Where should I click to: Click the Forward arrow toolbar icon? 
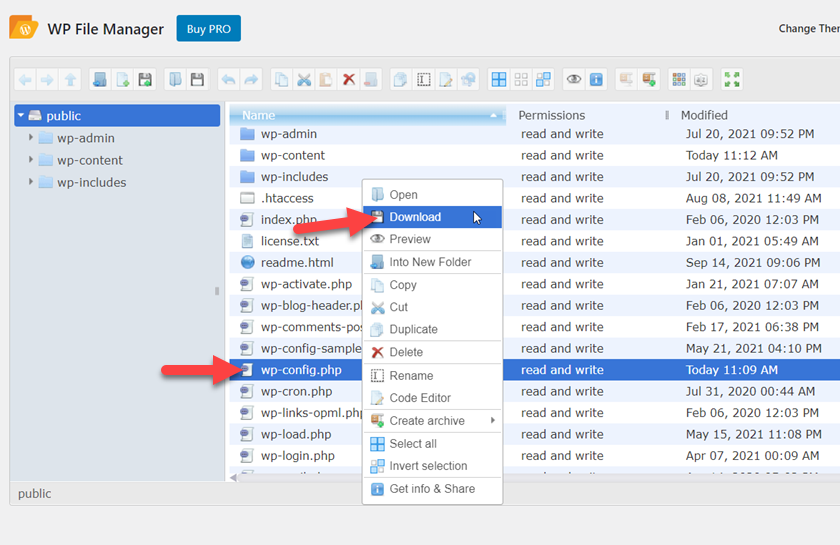click(x=48, y=80)
